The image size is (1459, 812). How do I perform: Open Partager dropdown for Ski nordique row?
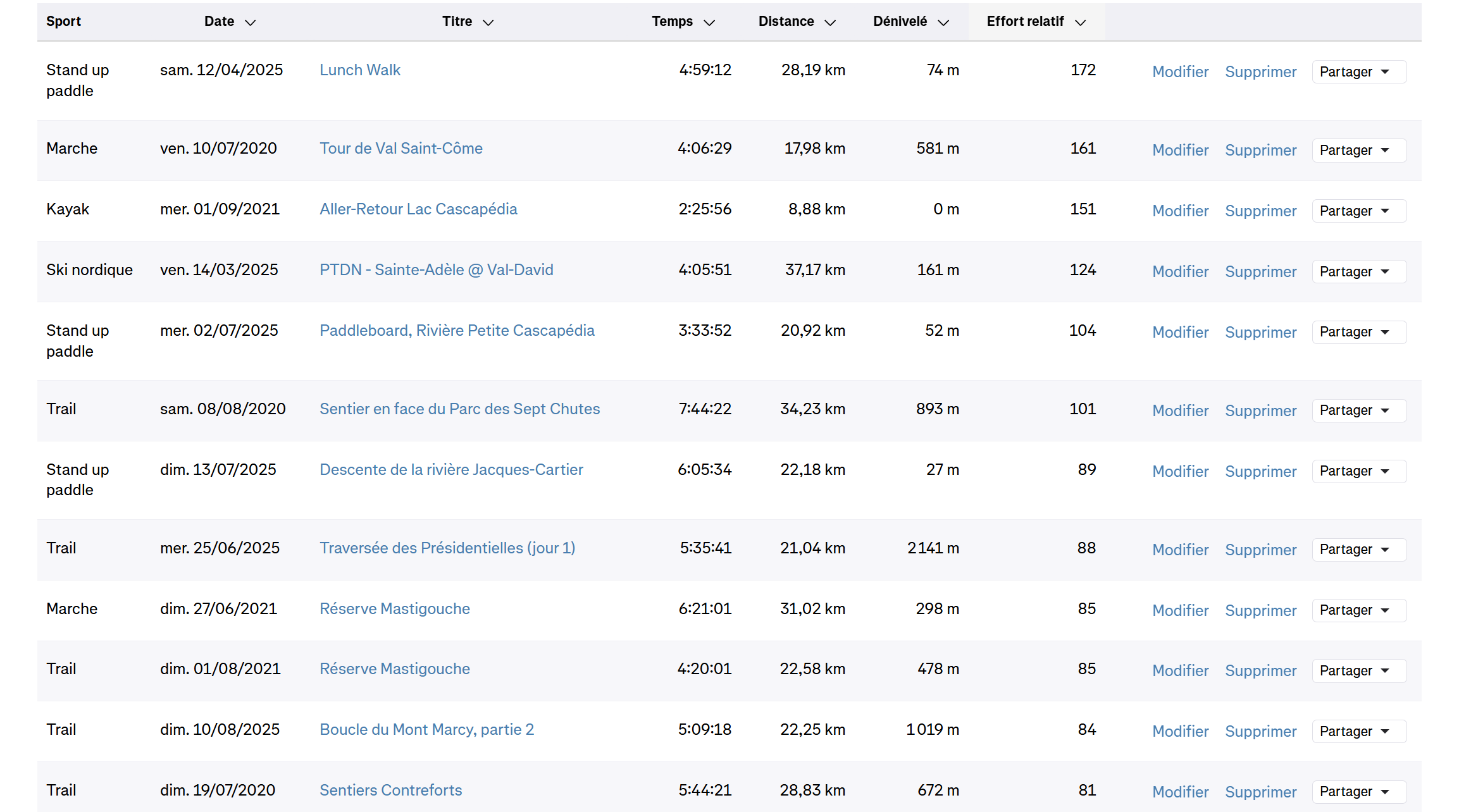point(1358,272)
